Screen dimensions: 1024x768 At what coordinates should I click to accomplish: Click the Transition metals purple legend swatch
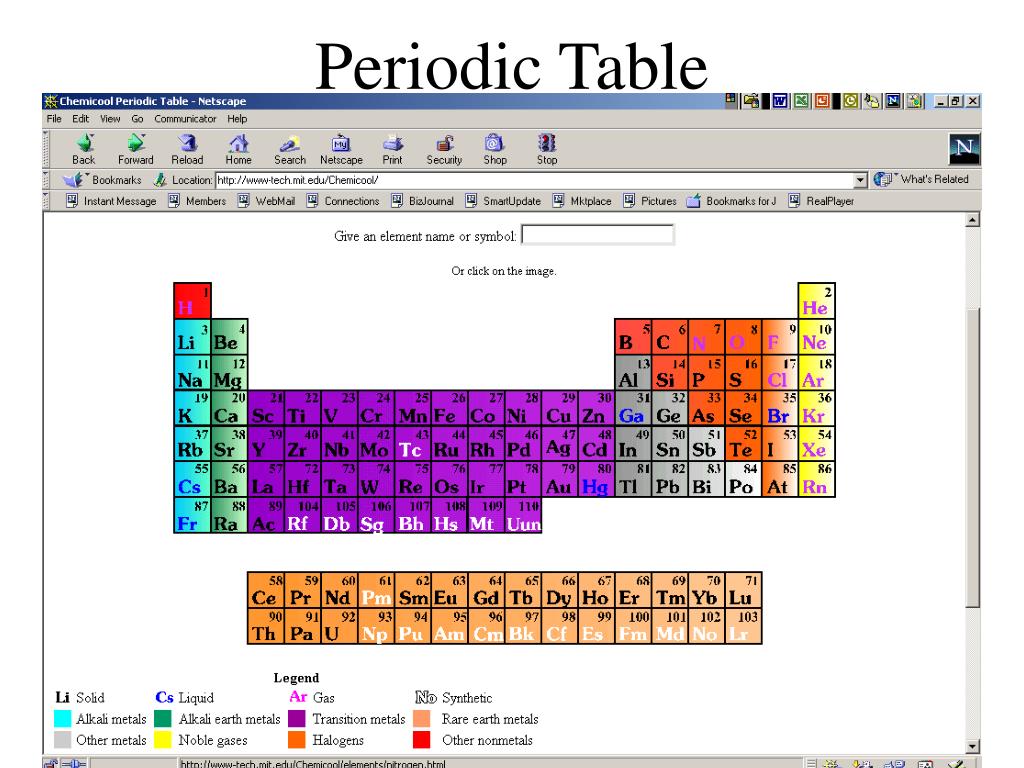click(x=296, y=719)
